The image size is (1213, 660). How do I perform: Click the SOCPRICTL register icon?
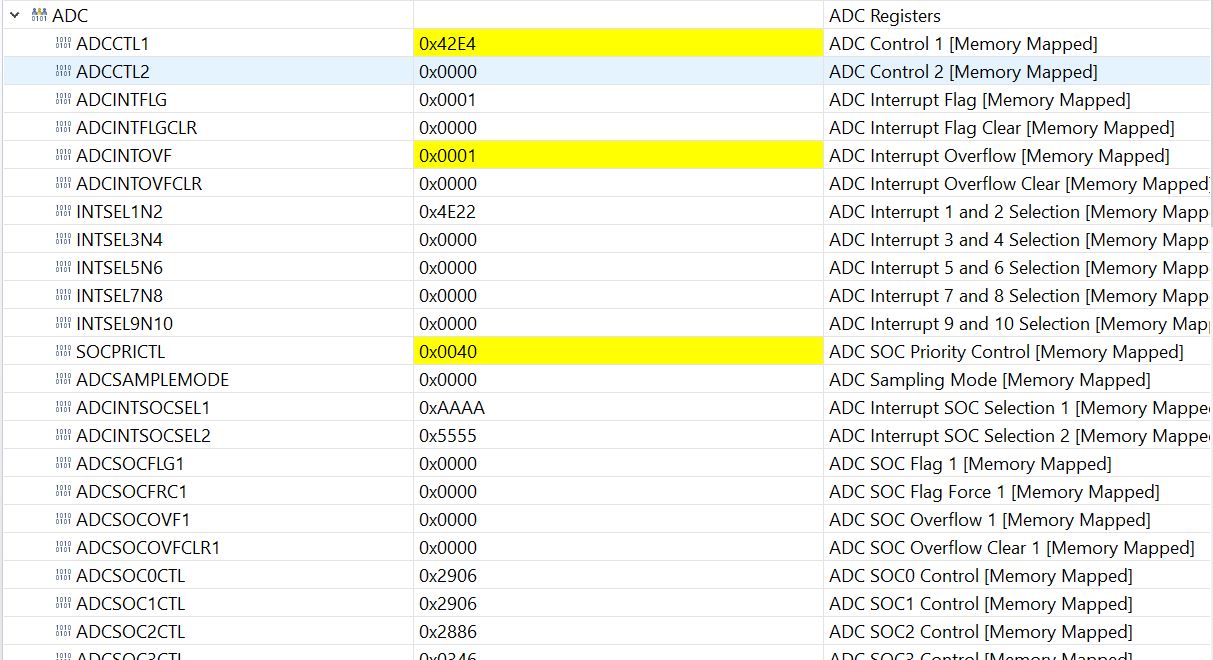[63, 352]
